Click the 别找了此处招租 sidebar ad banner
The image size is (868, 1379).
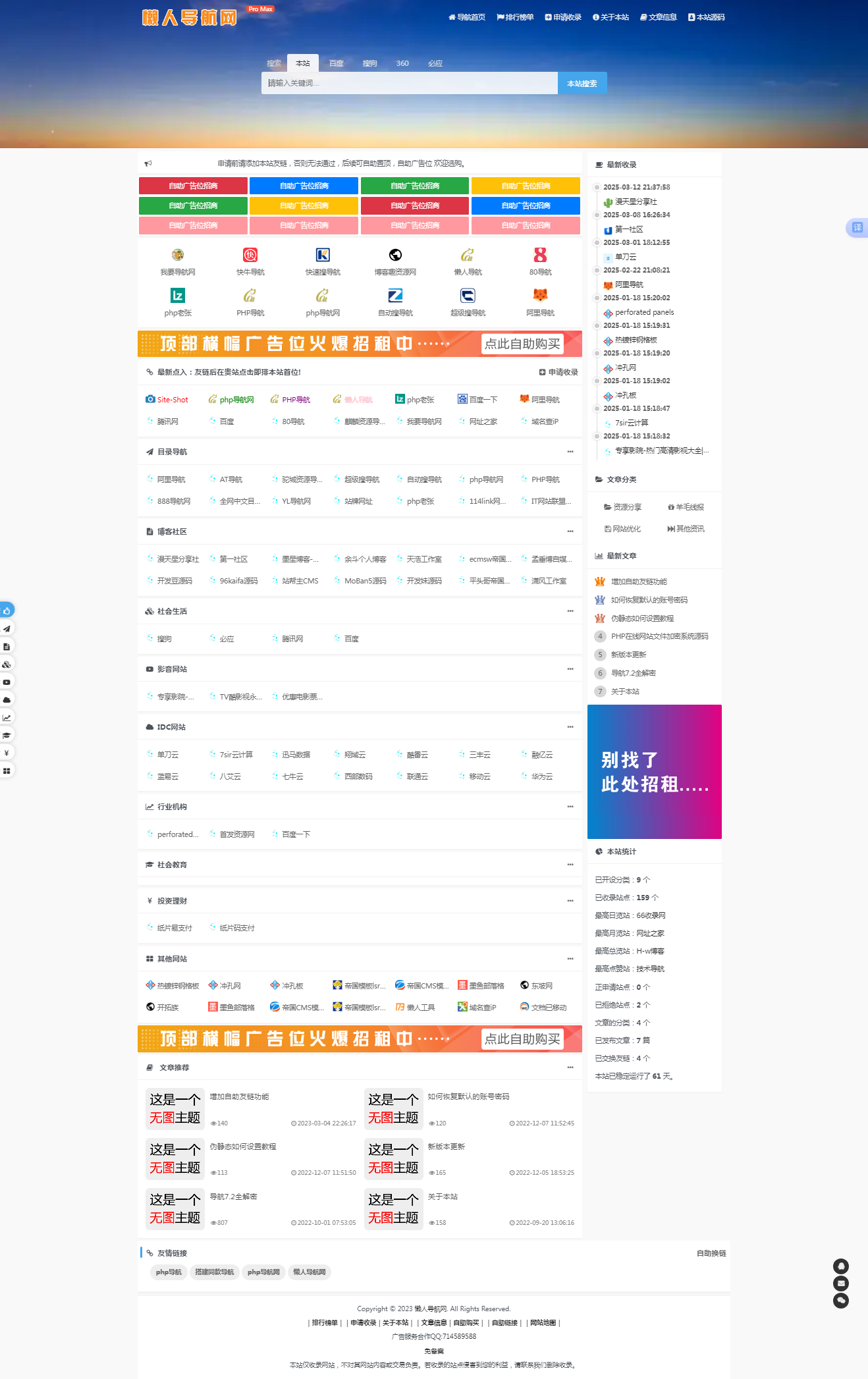(x=655, y=772)
